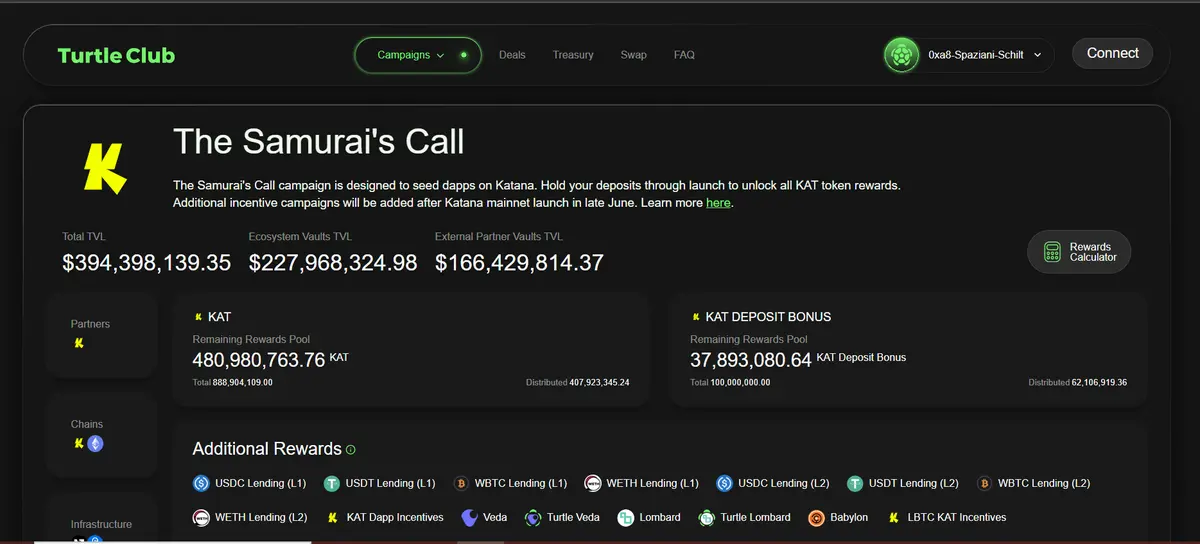The image size is (1200, 544).
Task: Click the Turtle Lombard icon
Action: coord(706,518)
